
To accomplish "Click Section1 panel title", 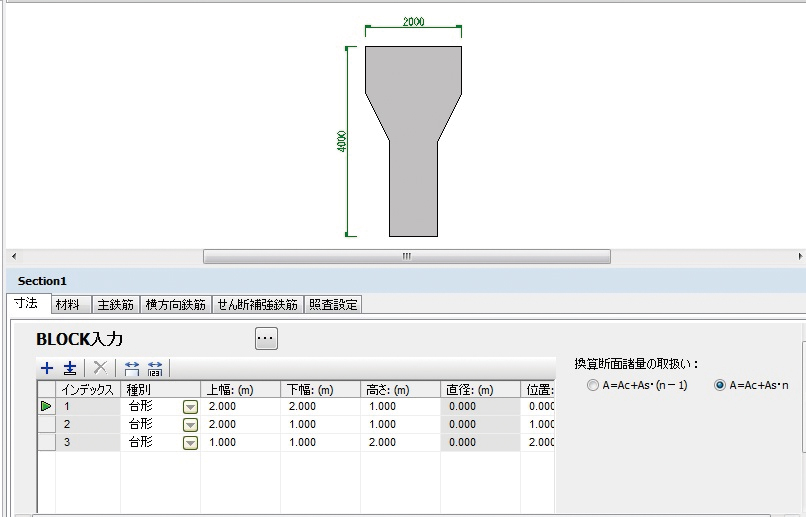I will (42, 281).
